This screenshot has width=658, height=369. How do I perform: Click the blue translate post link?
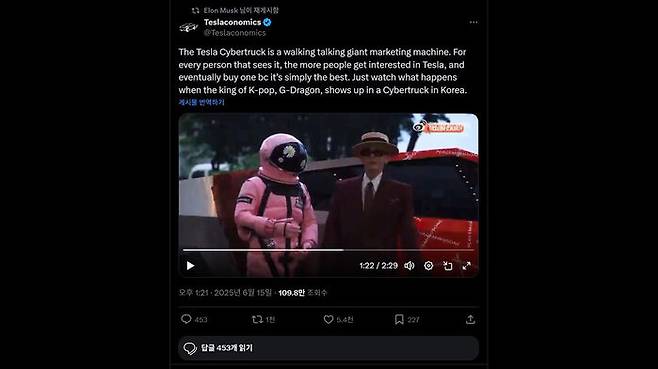pos(201,102)
